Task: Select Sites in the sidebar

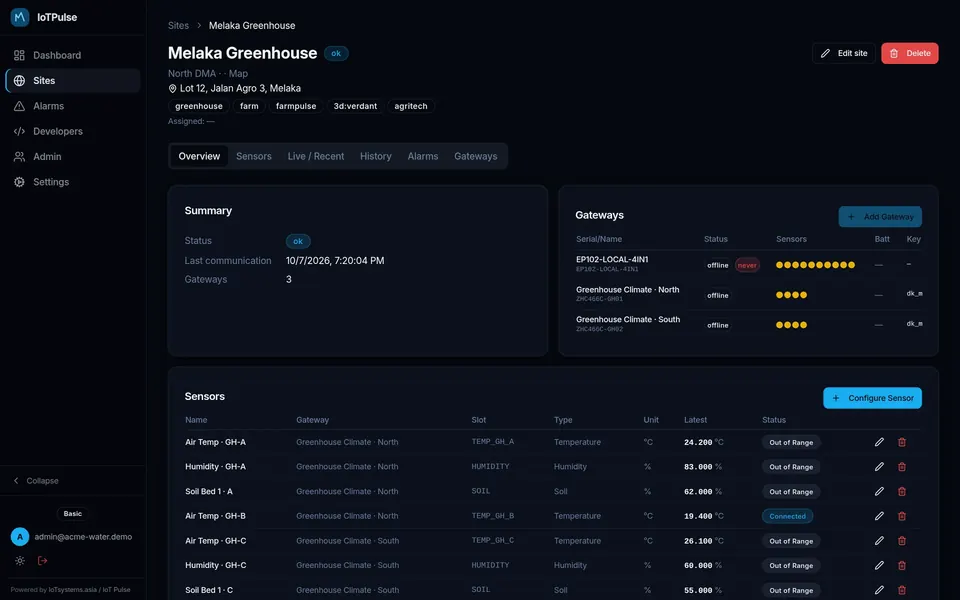Action: coord(72,80)
